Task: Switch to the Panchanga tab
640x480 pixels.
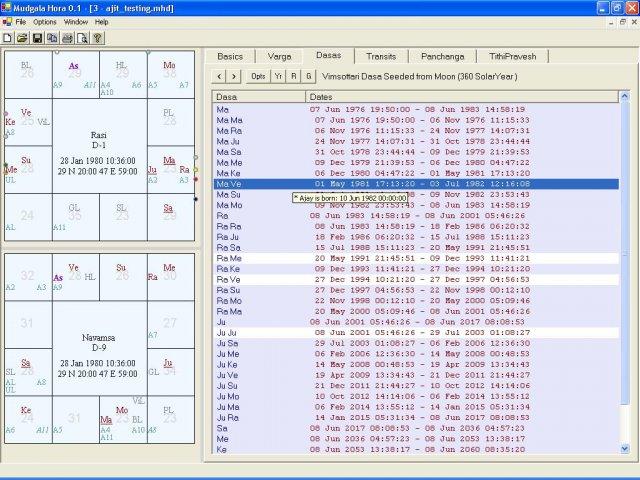Action: tap(444, 56)
